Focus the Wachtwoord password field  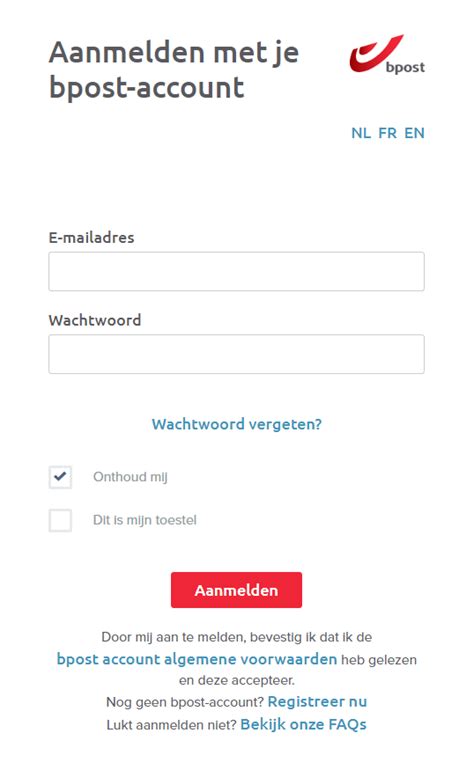[x=236, y=354]
